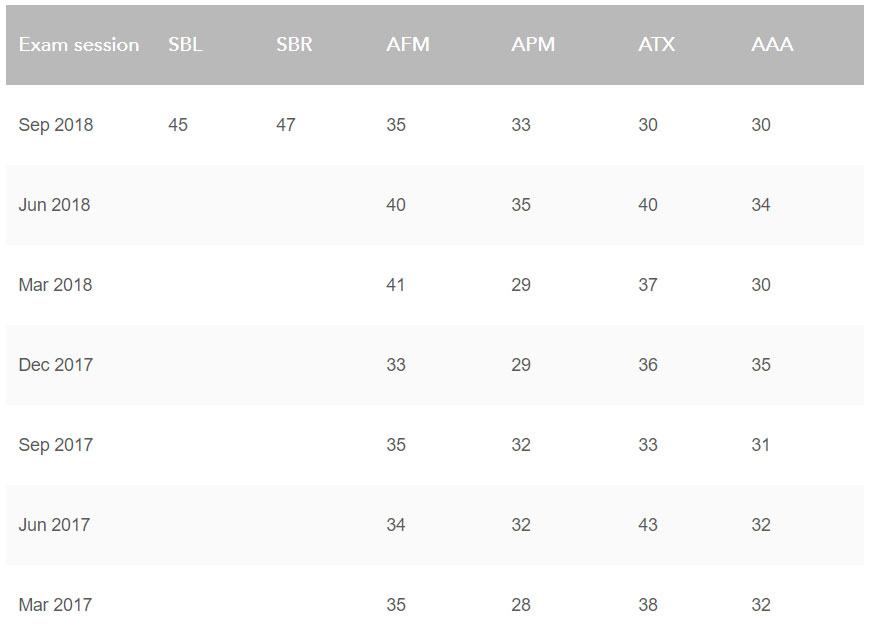Click the Mar 2018 row label
The height and width of the screenshot is (635, 871).
click(x=56, y=285)
